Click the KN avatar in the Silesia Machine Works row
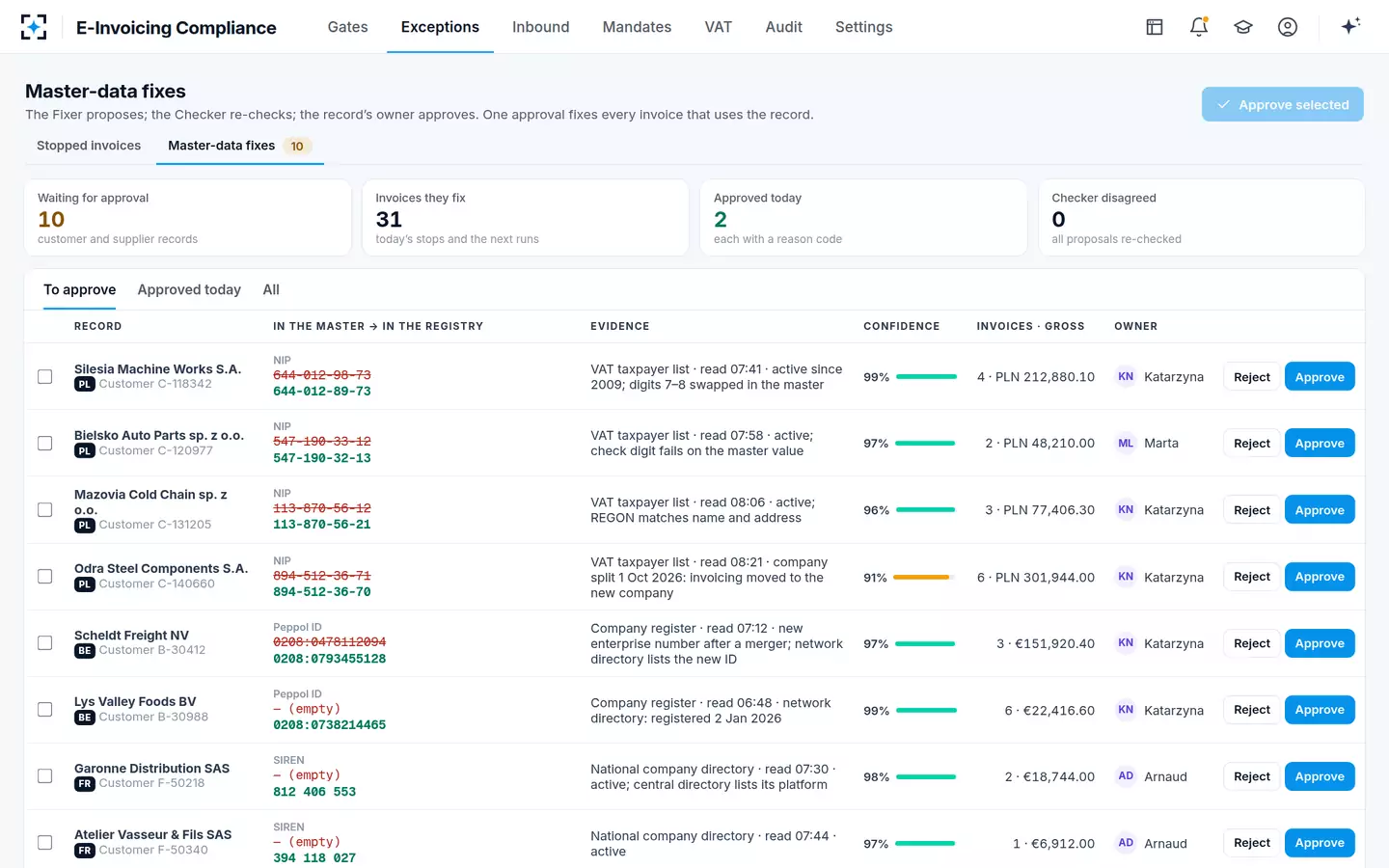This screenshot has width=1389, height=868. click(1126, 377)
